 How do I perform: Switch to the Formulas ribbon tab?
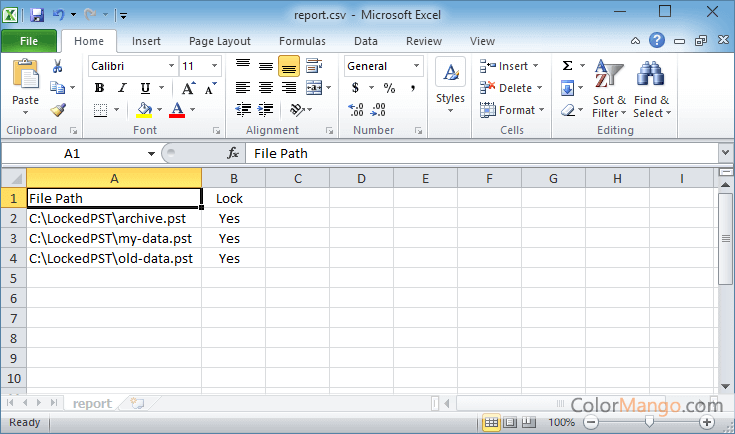(x=302, y=41)
